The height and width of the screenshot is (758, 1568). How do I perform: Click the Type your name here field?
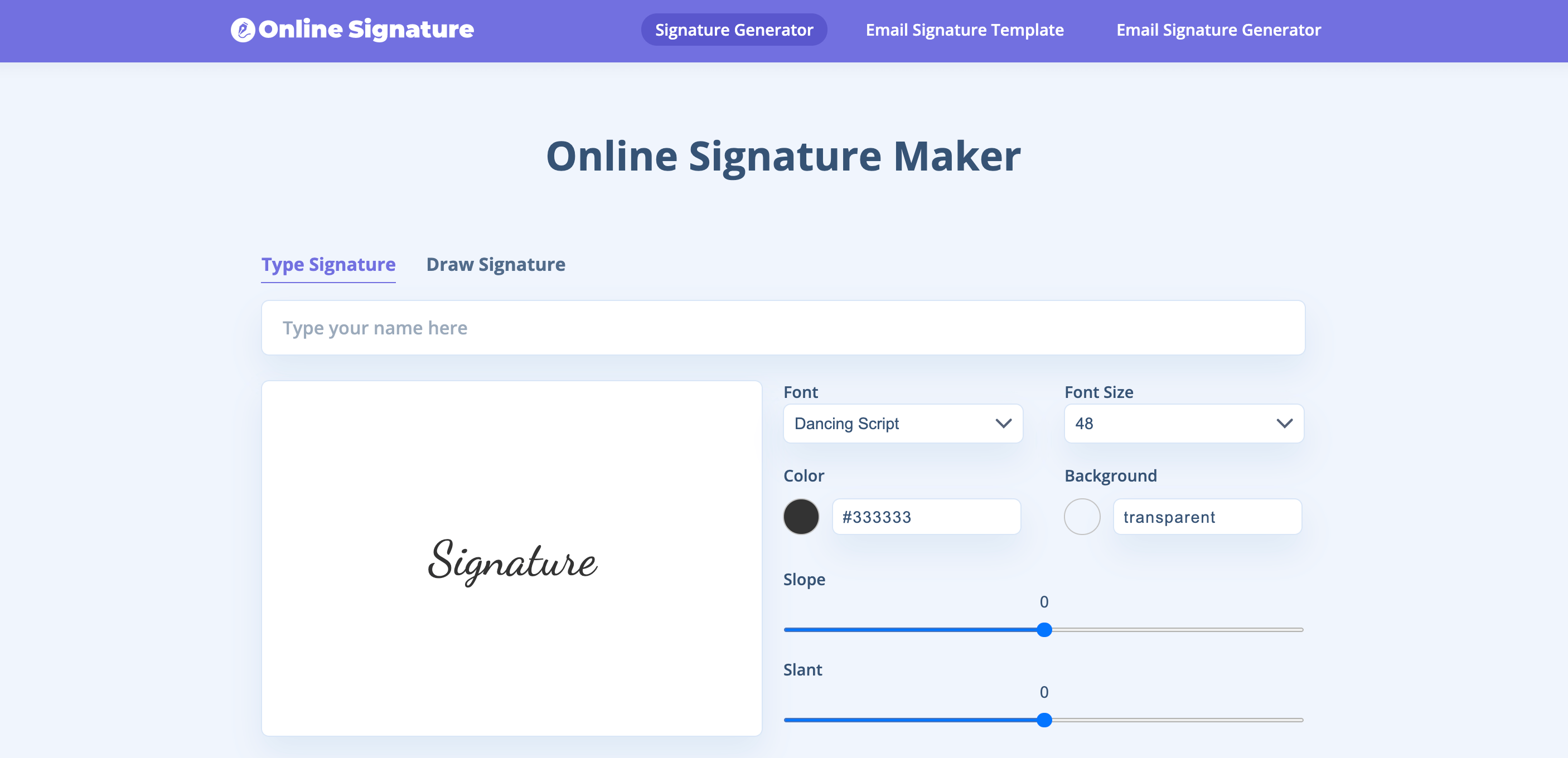pos(783,328)
